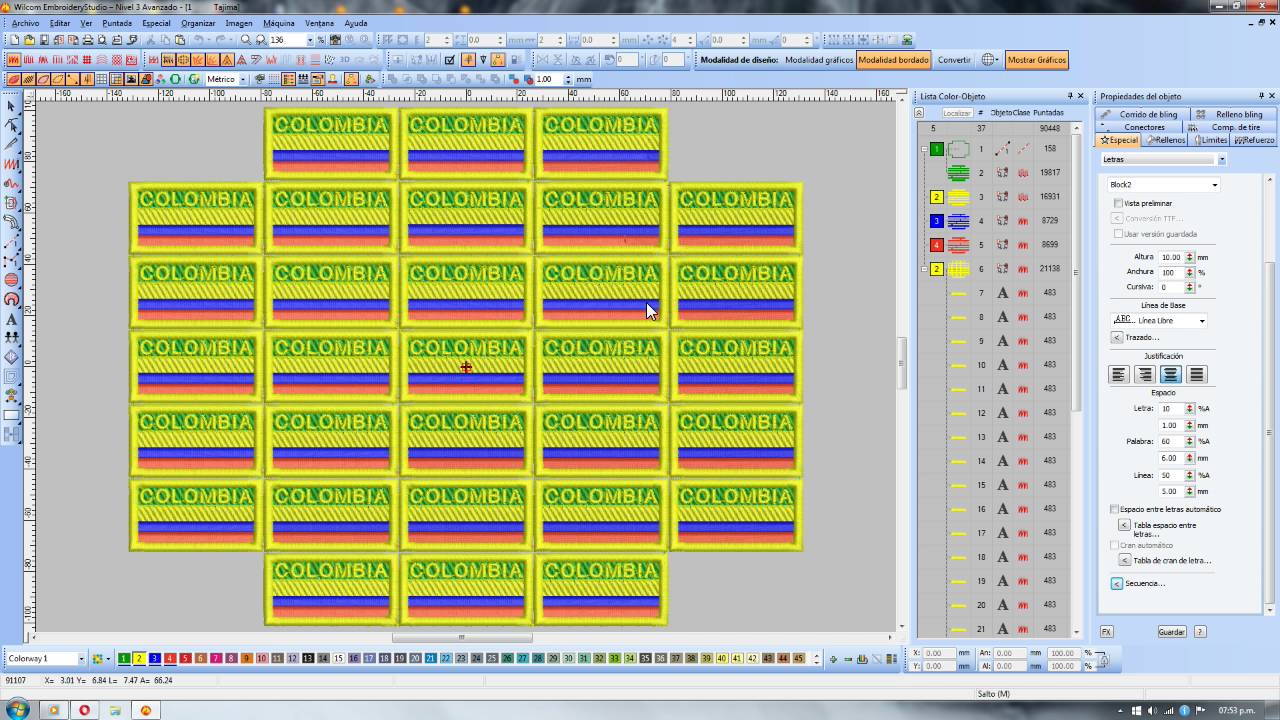Open the Puntada menu
The width and height of the screenshot is (1280, 720).
coord(117,23)
